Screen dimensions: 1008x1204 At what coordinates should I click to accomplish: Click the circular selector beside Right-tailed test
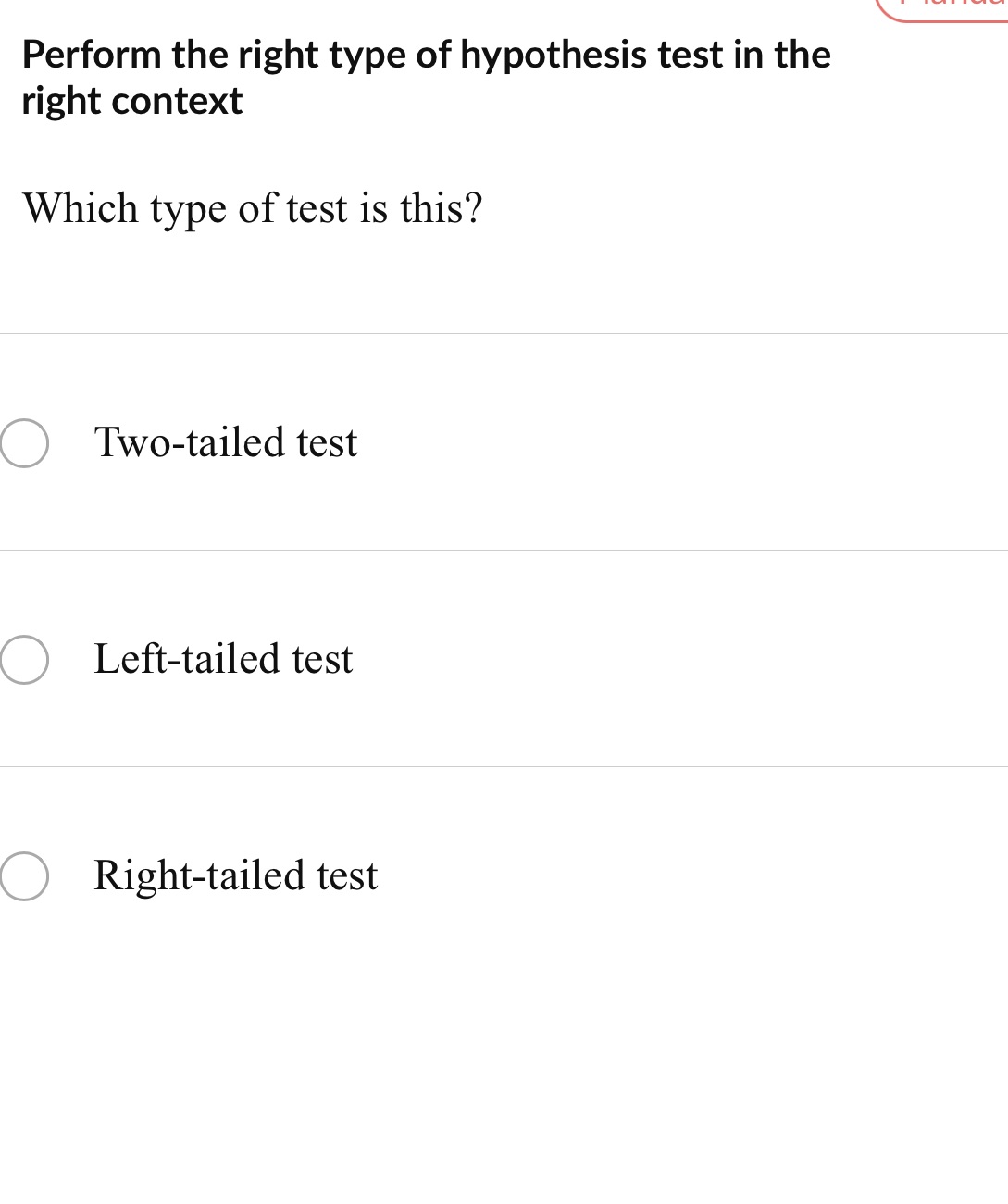pos(22,875)
